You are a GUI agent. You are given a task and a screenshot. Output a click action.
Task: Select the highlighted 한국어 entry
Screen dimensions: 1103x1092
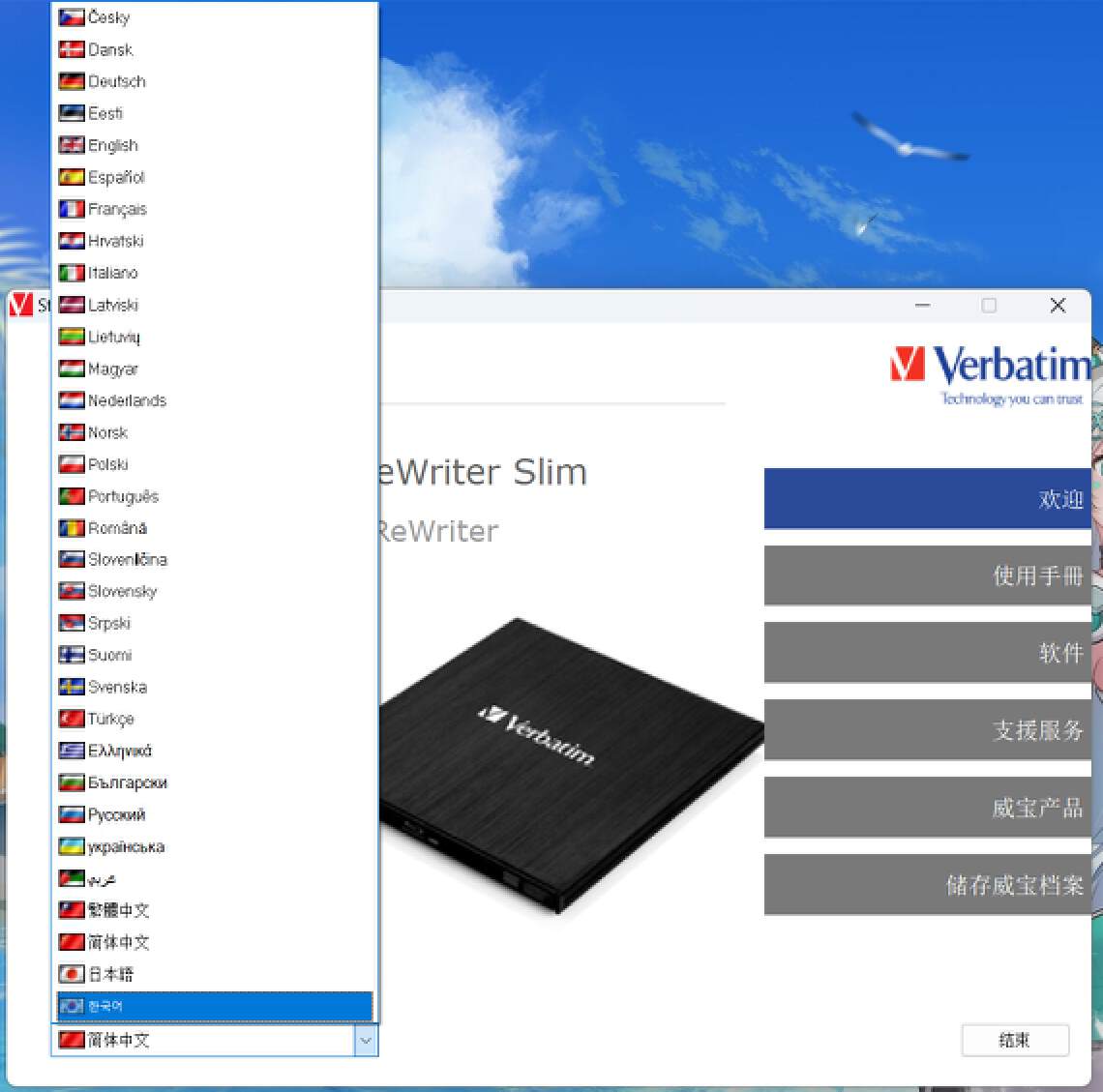[x=215, y=1006]
